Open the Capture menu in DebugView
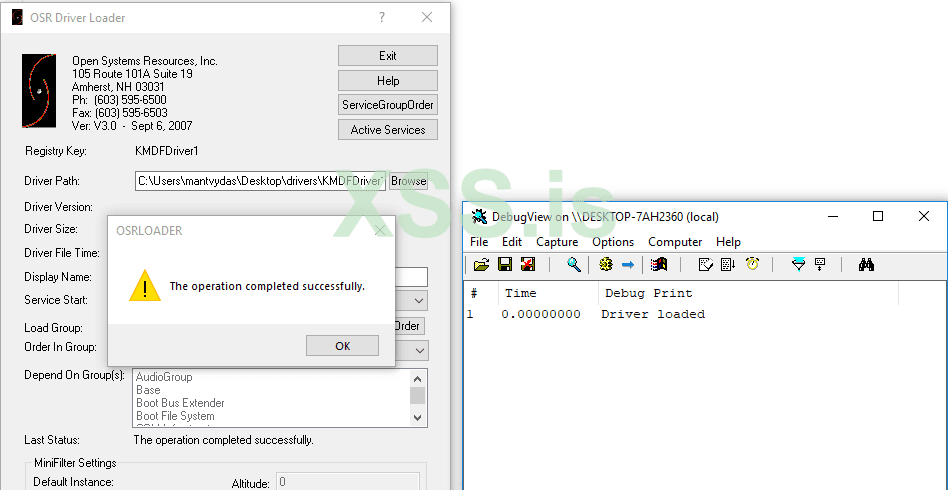 [557, 242]
